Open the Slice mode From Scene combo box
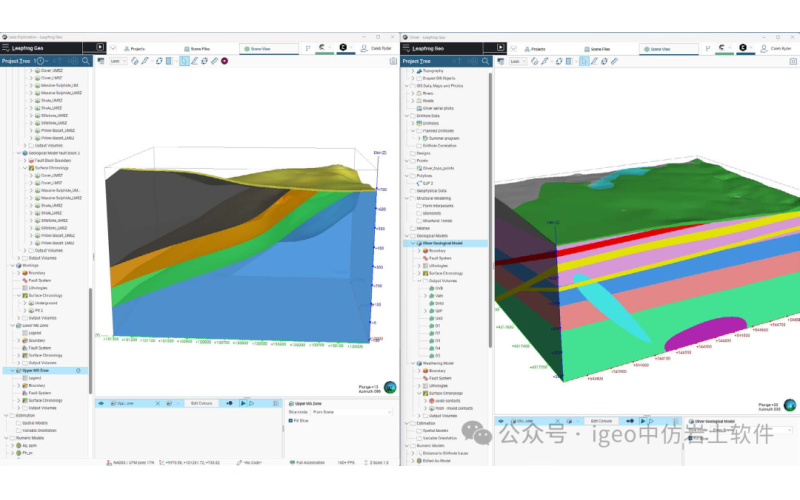 point(350,411)
